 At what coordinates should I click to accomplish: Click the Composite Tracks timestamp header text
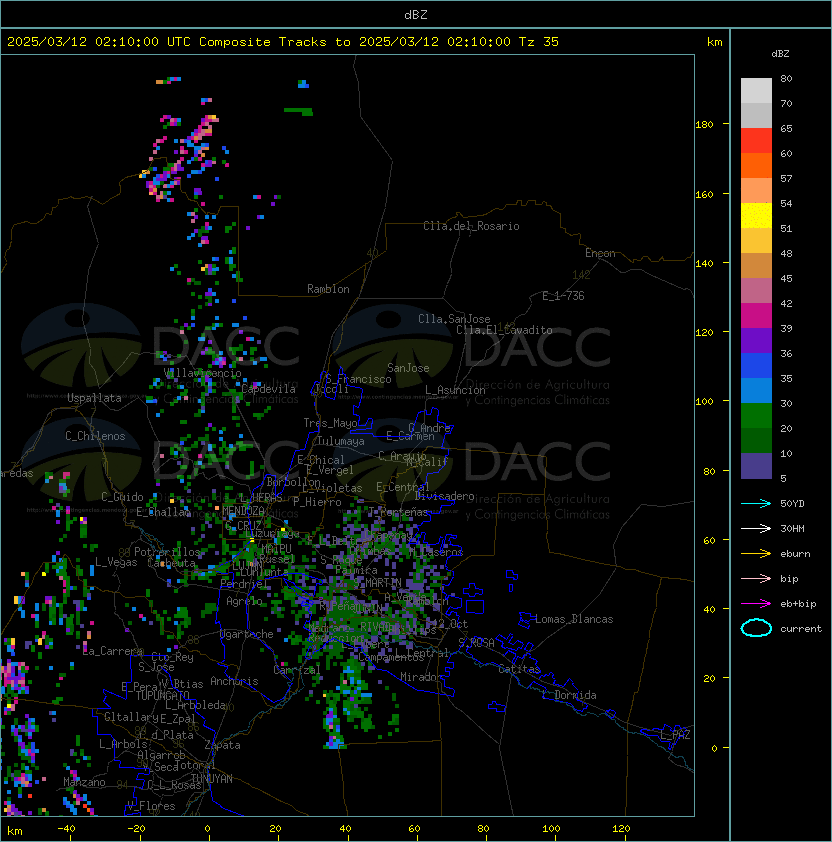pos(283,42)
